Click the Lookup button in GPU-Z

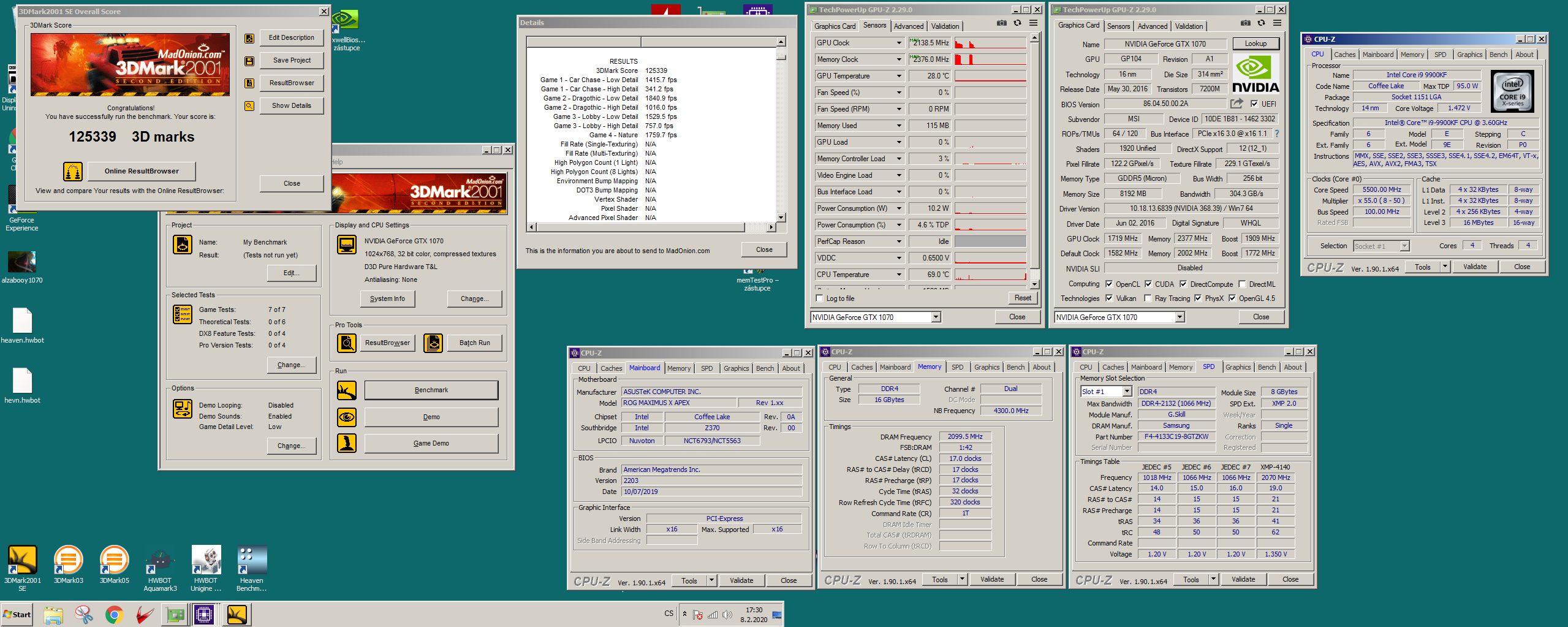[1255, 44]
